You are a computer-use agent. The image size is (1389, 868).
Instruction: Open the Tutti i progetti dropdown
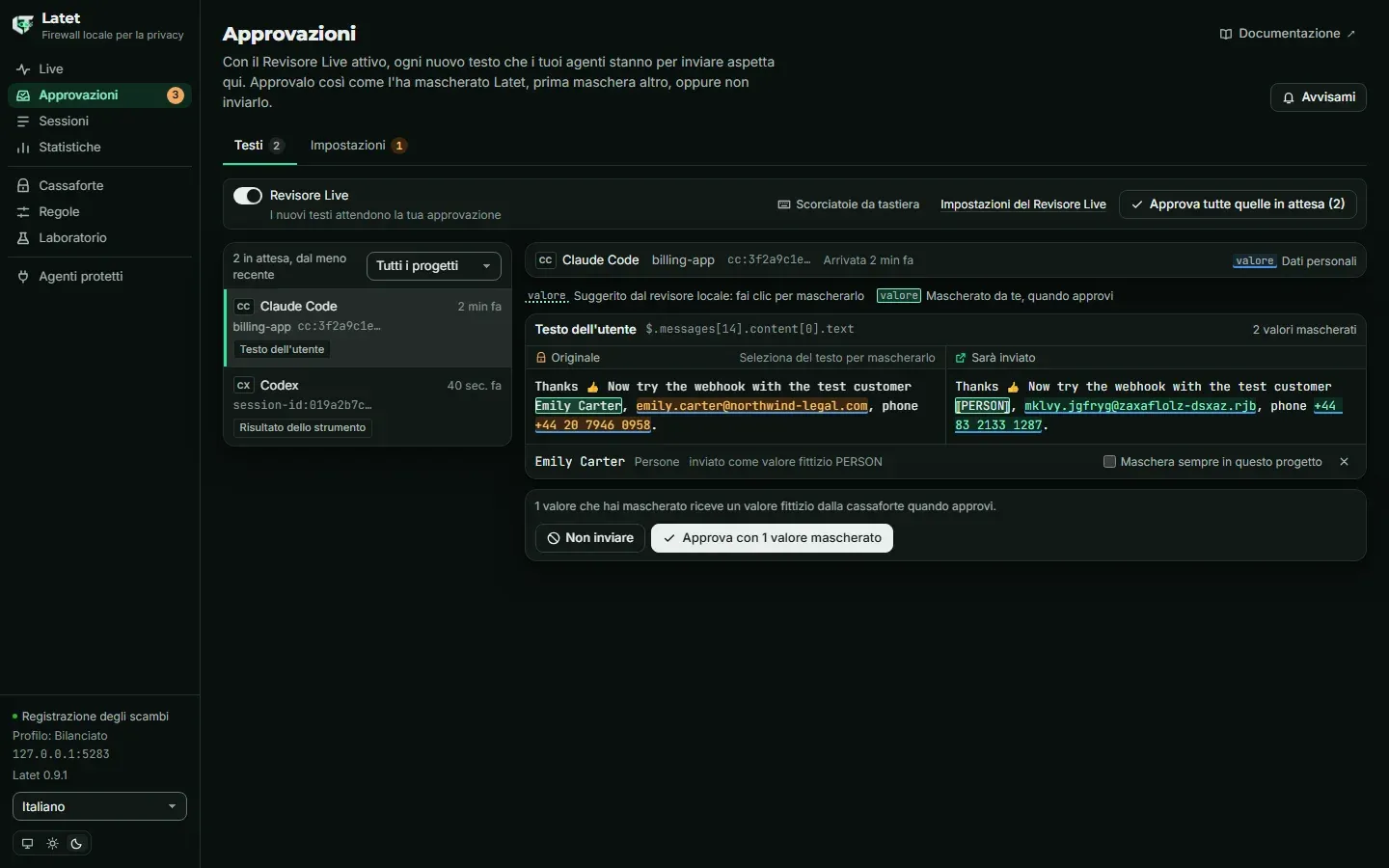click(x=434, y=266)
